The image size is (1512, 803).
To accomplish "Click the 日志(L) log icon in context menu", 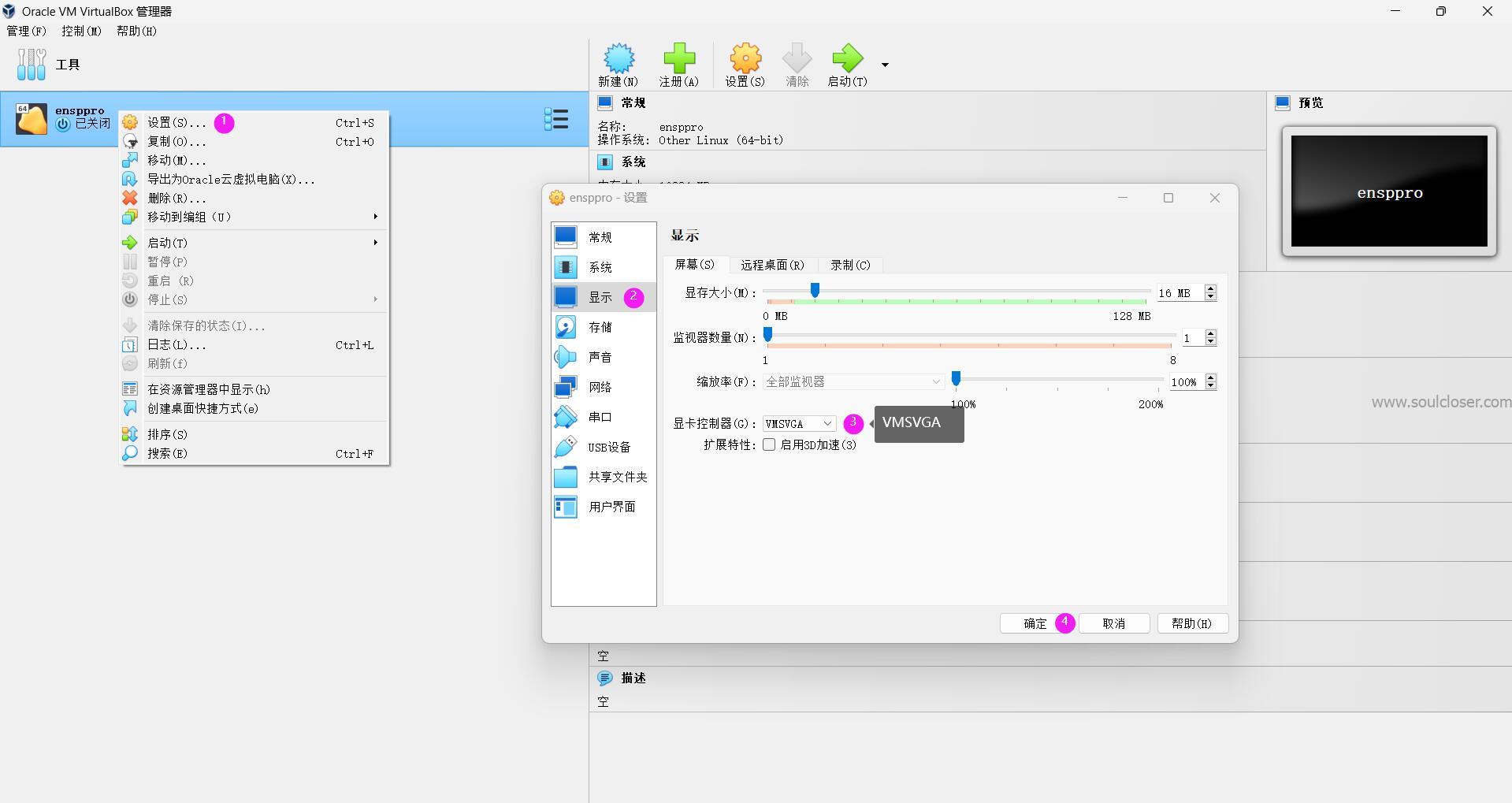I will pyautogui.click(x=130, y=344).
